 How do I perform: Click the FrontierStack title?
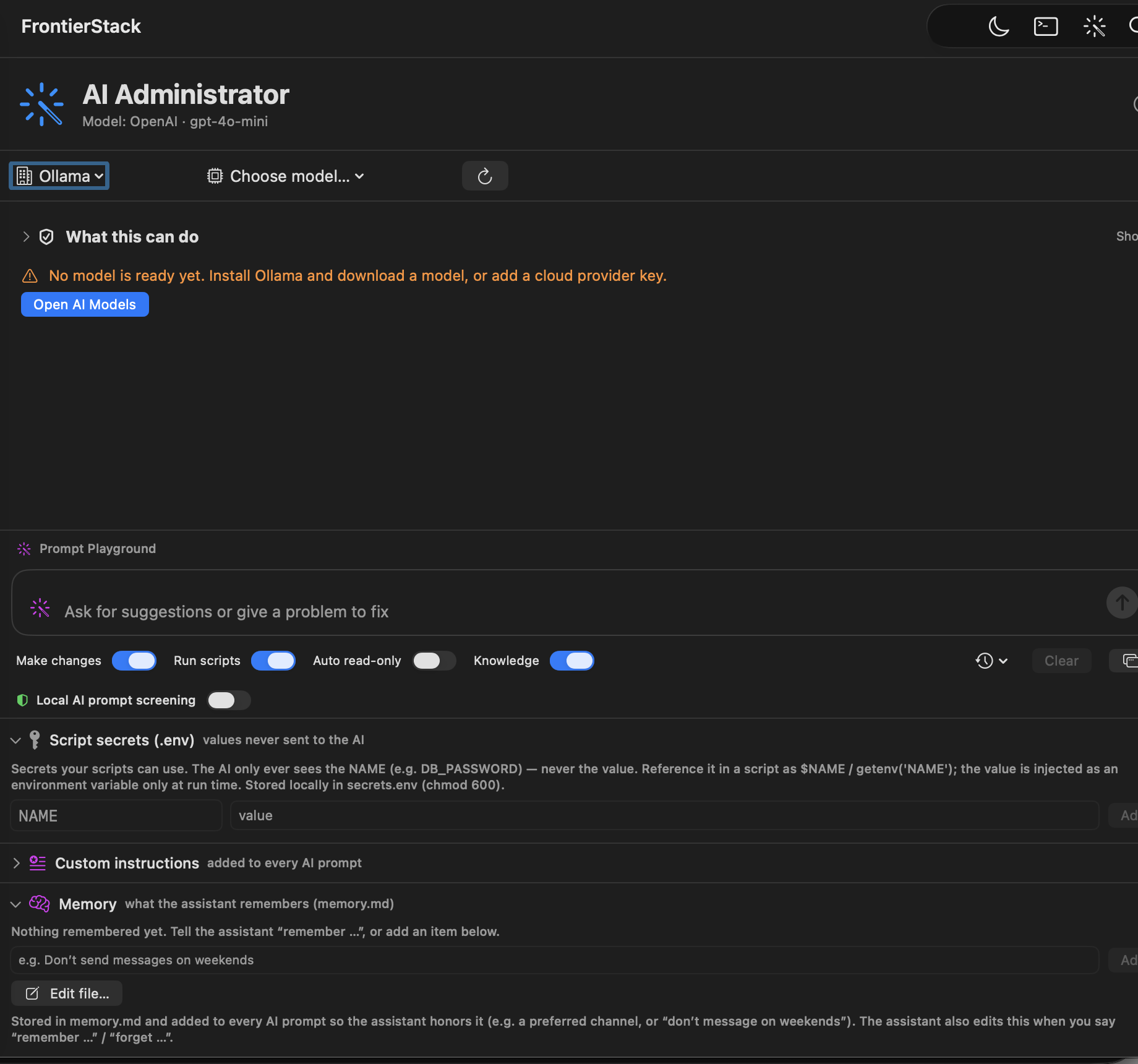(81, 27)
